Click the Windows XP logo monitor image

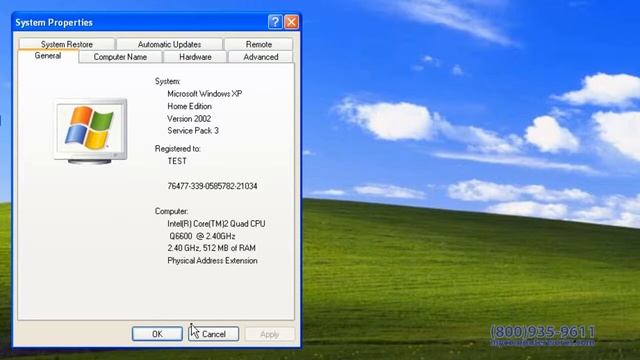90,131
